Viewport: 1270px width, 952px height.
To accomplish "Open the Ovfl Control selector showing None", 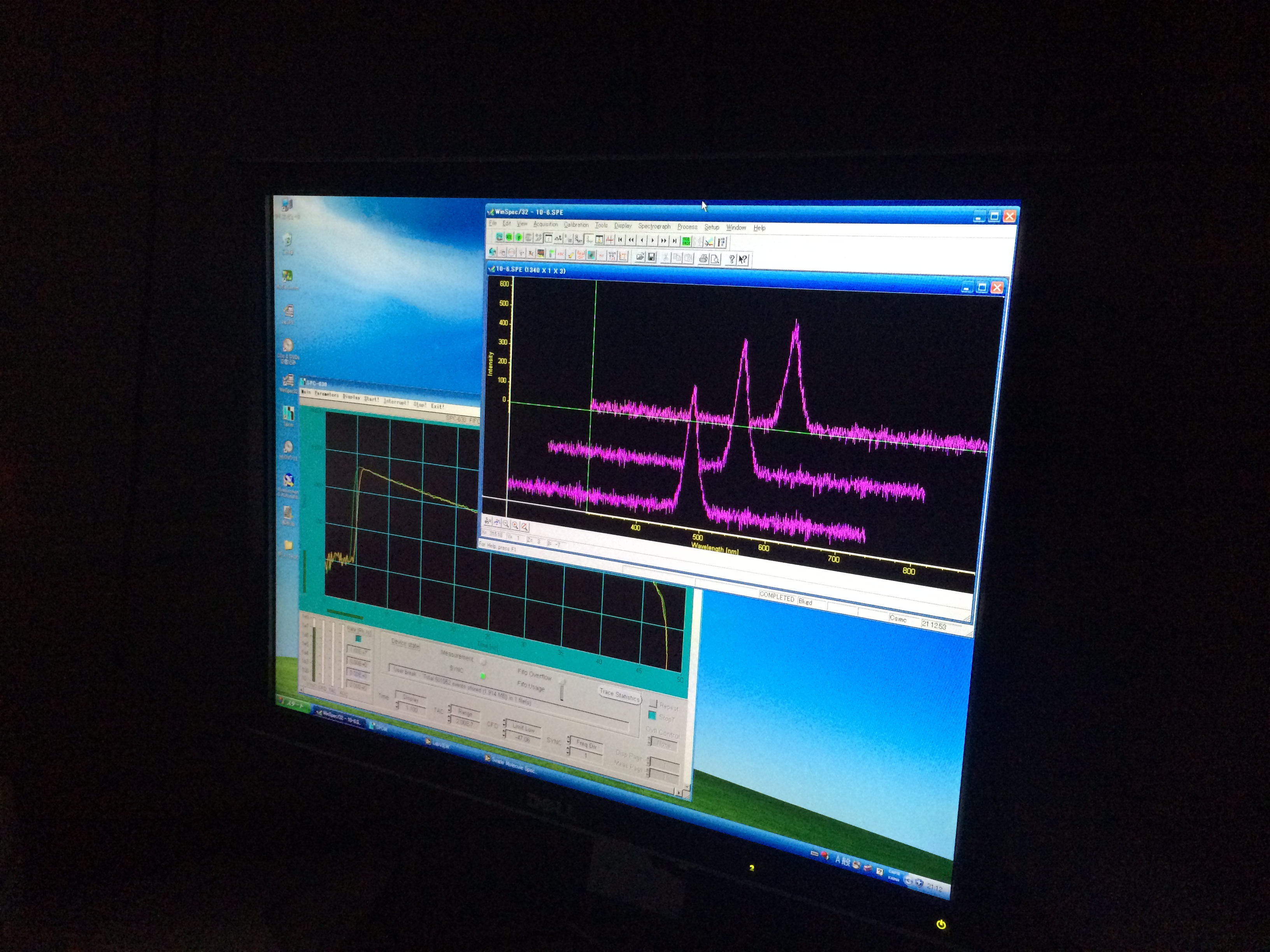I will click(664, 745).
